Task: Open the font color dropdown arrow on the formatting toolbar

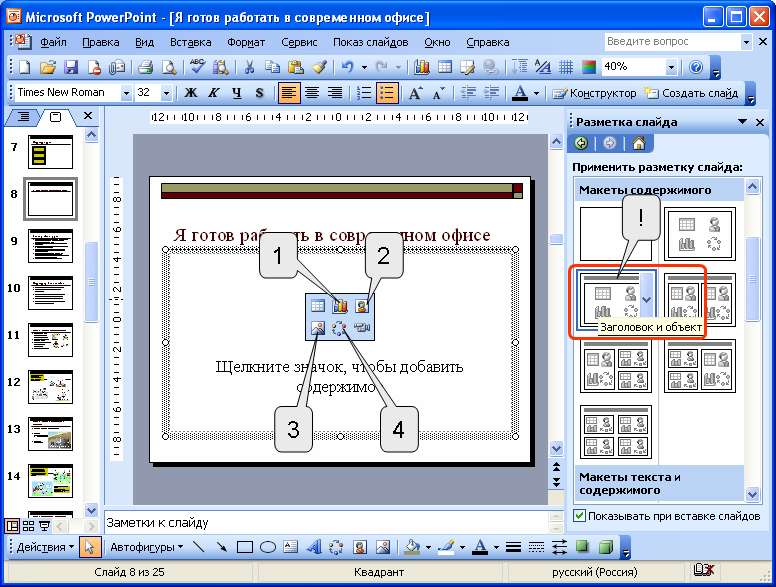Action: pos(536,93)
